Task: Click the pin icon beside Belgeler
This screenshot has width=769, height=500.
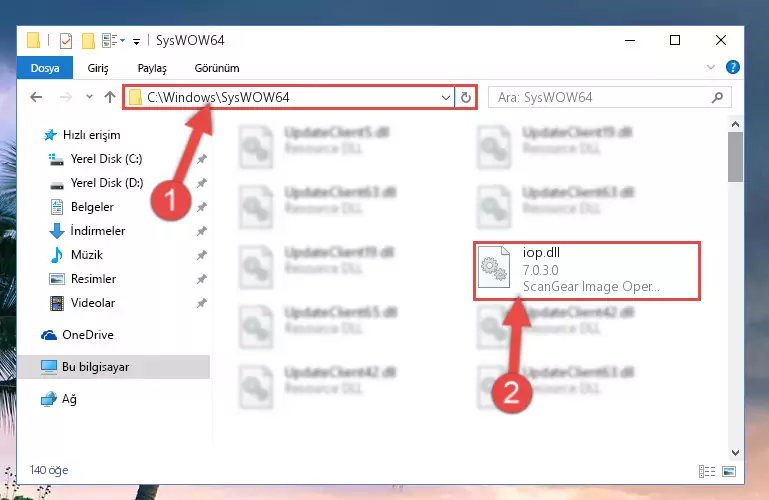Action: click(x=202, y=207)
